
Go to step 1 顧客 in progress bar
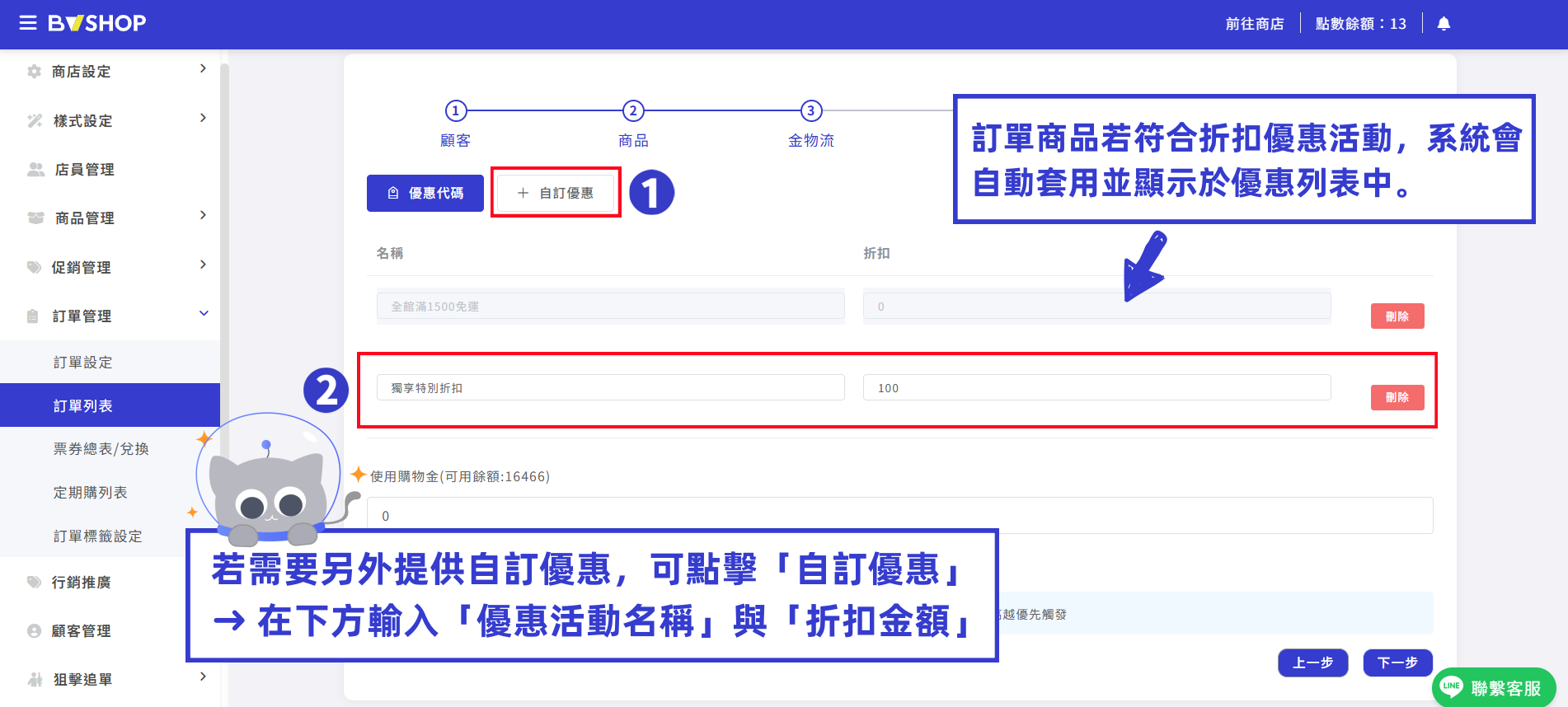point(456,110)
